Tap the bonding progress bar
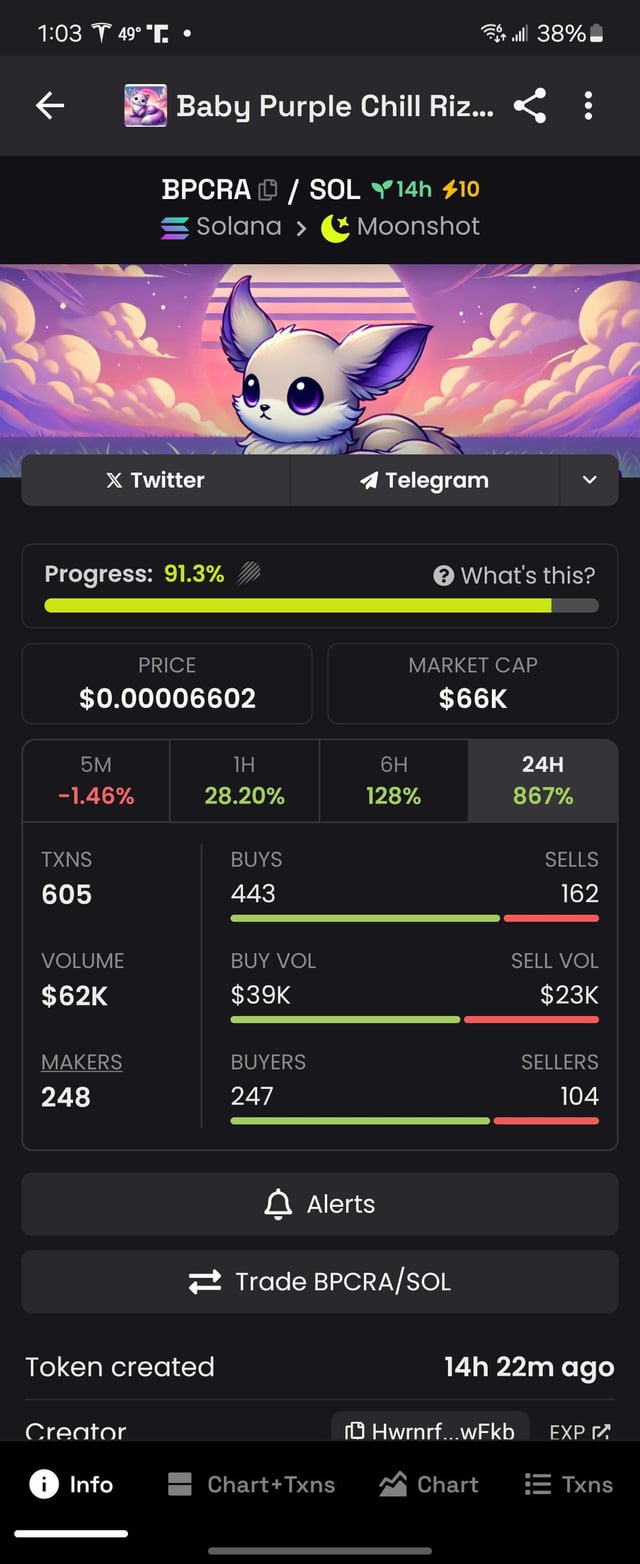Image resolution: width=640 pixels, height=1564 pixels. 320,605
